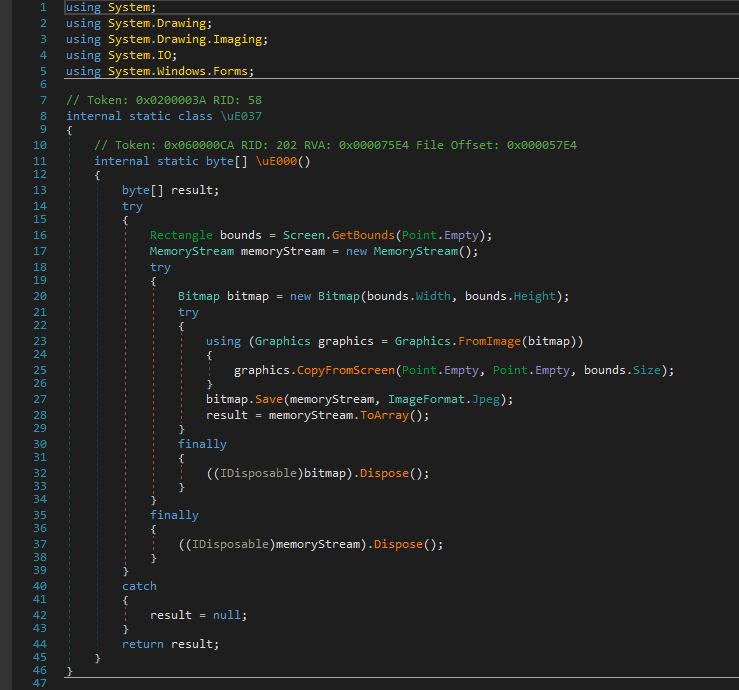Click the catch keyword
The height and width of the screenshot is (690, 739).
click(x=139, y=586)
